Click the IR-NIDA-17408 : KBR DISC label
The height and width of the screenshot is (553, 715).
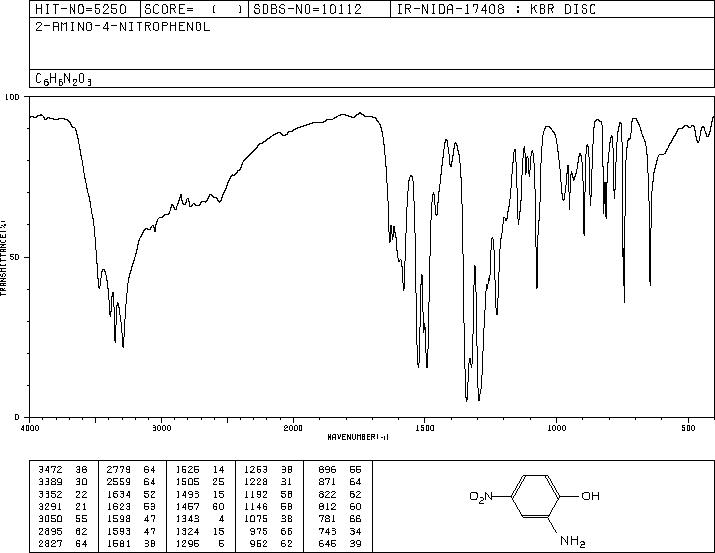[x=496, y=9]
